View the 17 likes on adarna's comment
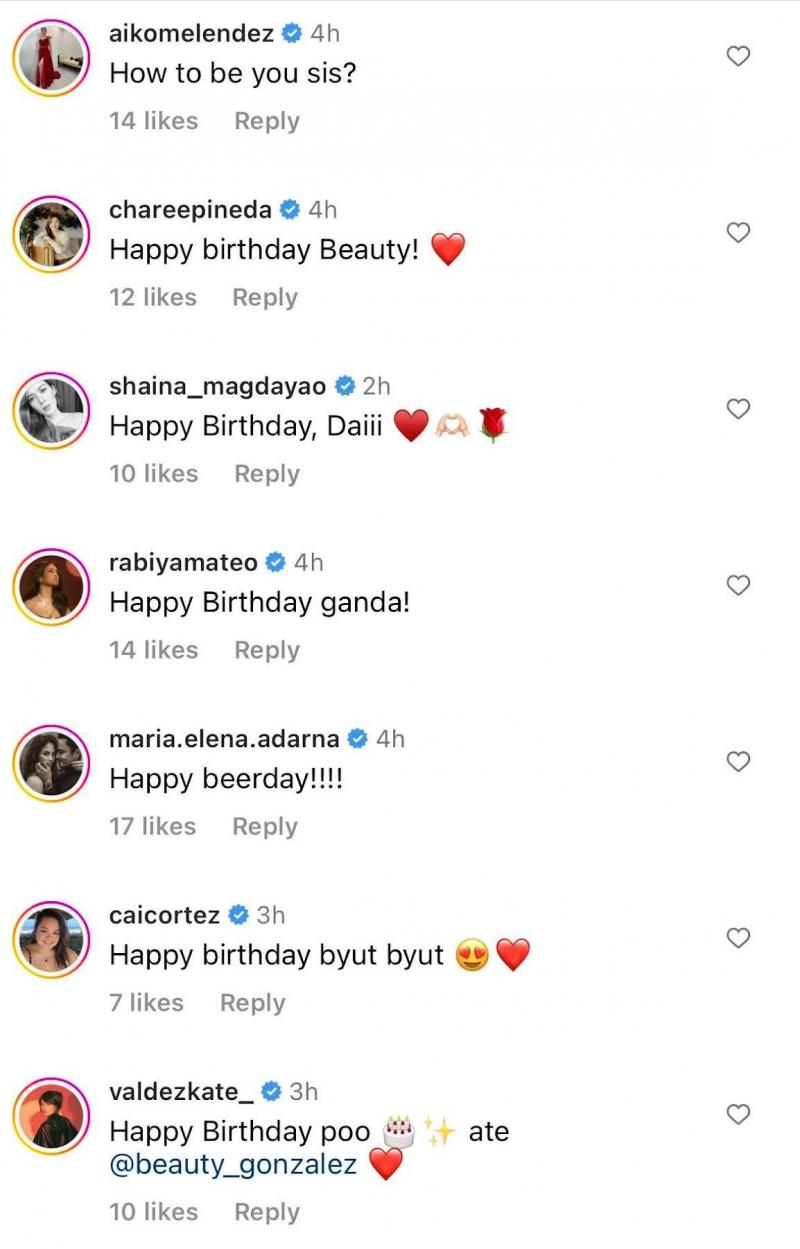This screenshot has height=1249, width=800. point(153,827)
